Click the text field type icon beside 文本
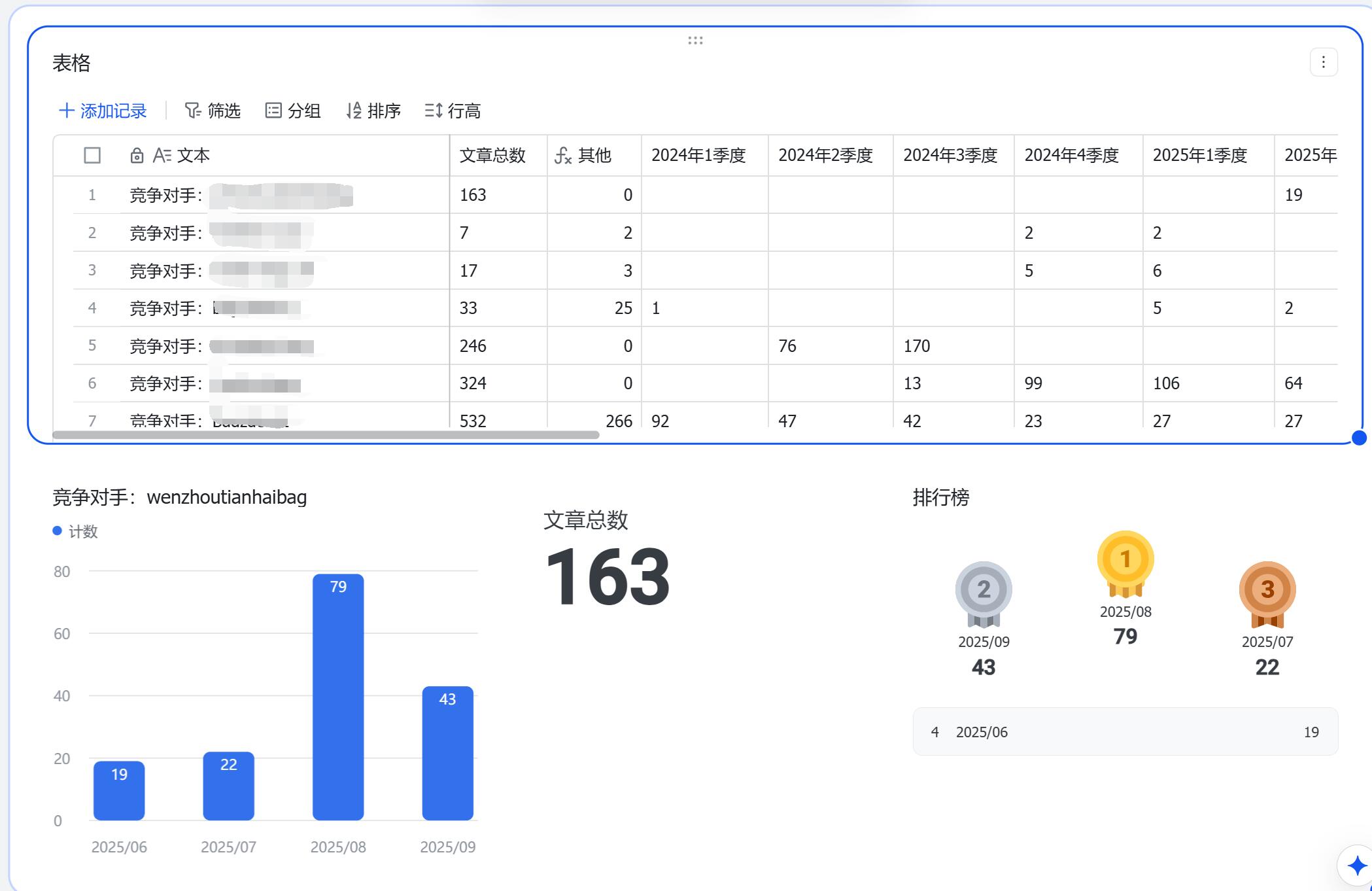 pyautogui.click(x=163, y=156)
